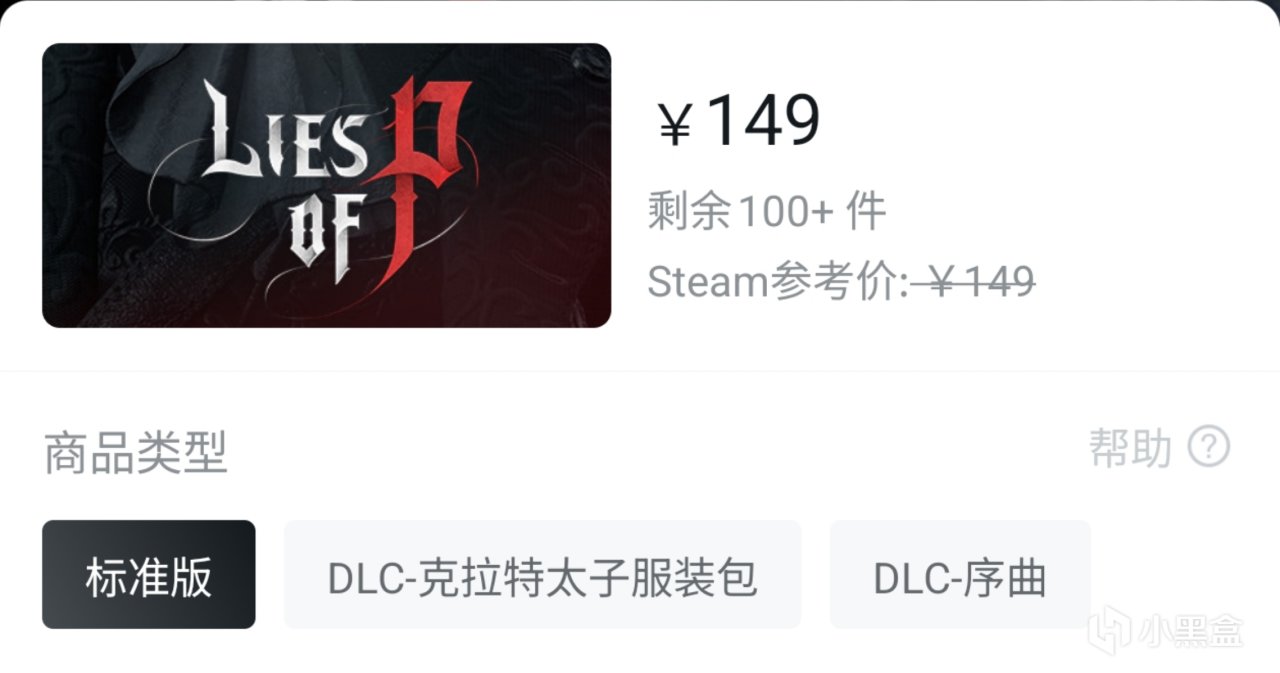The width and height of the screenshot is (1280, 673).
Task: Pick the DLC-序曲 product type
Action: coord(960,575)
